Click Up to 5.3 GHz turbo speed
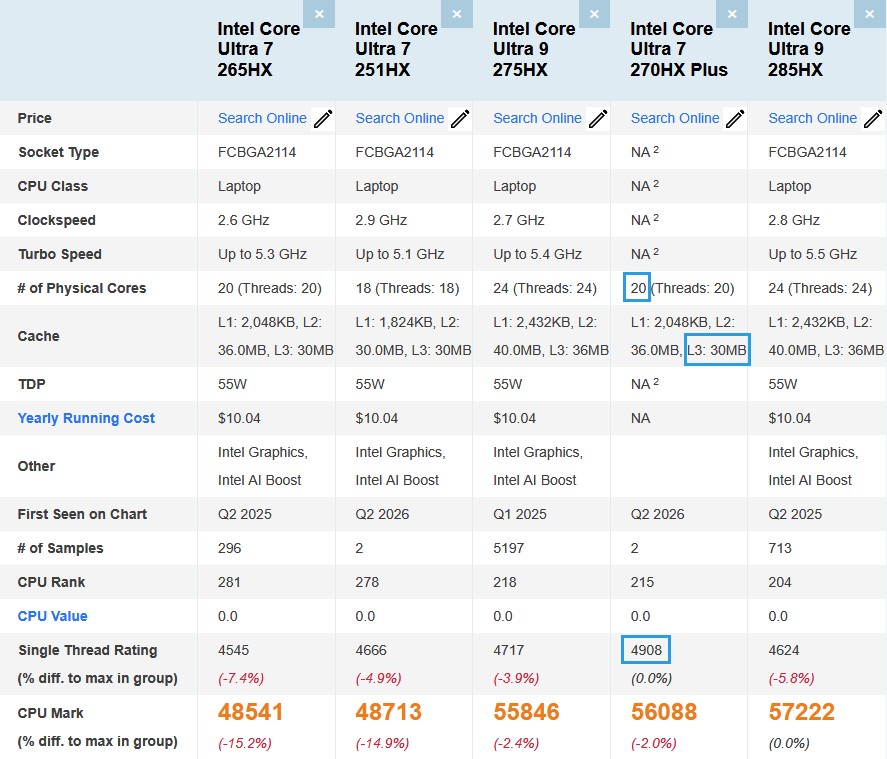 (262, 254)
